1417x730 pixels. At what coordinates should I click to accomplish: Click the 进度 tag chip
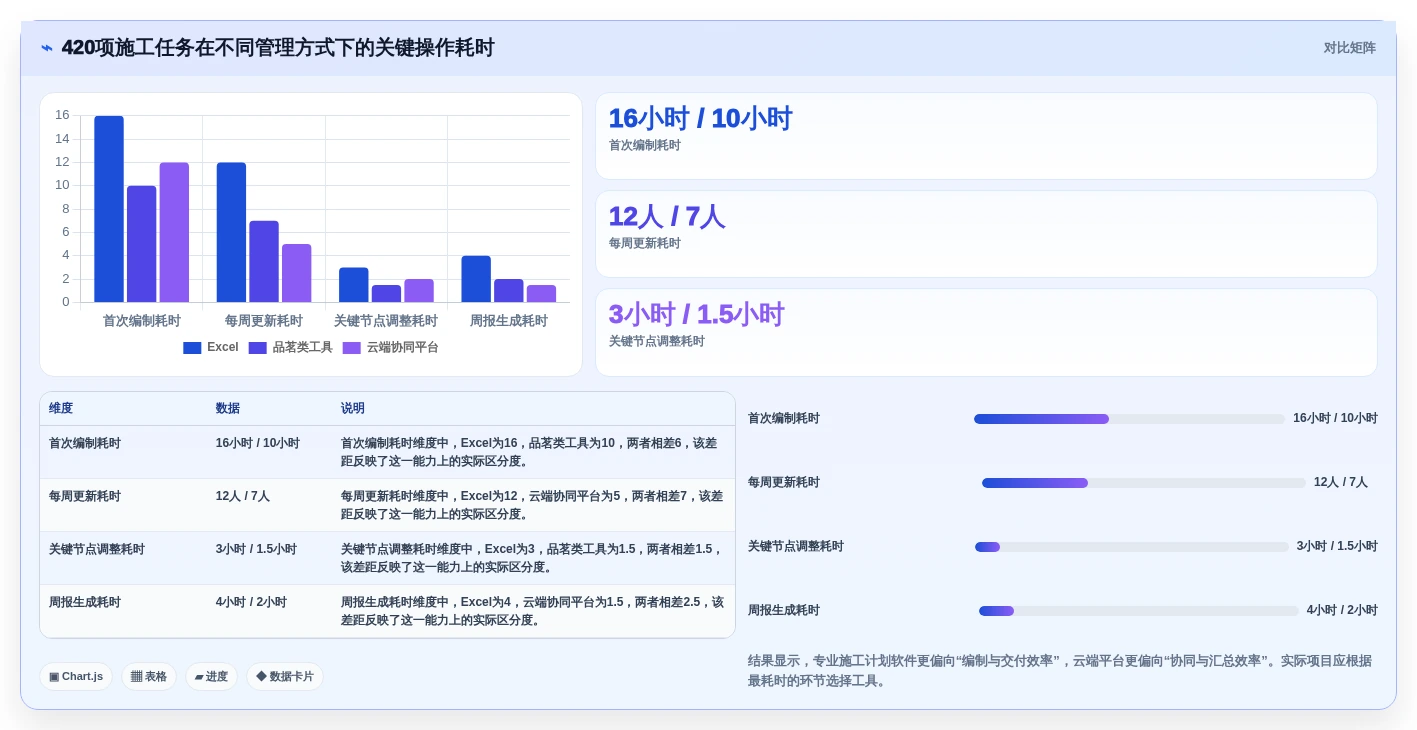pyautogui.click(x=211, y=677)
